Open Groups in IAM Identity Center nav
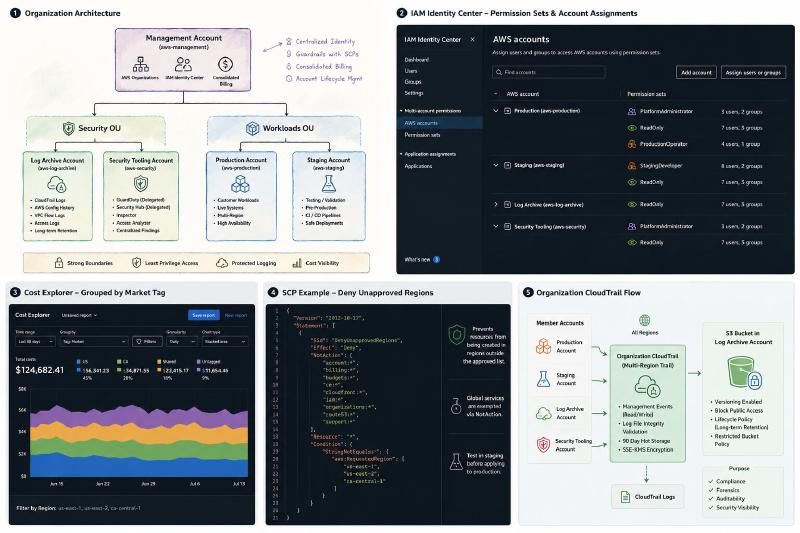This screenshot has width=800, height=533. coord(413,82)
